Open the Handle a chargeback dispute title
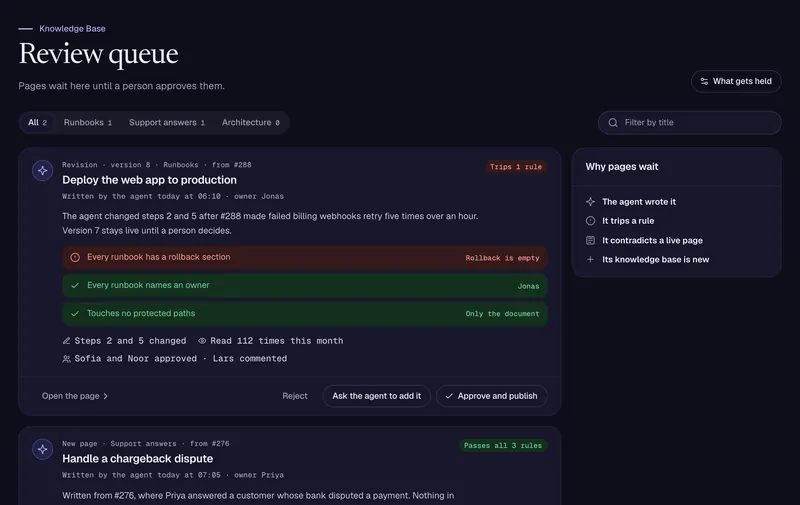 pyautogui.click(x=137, y=459)
